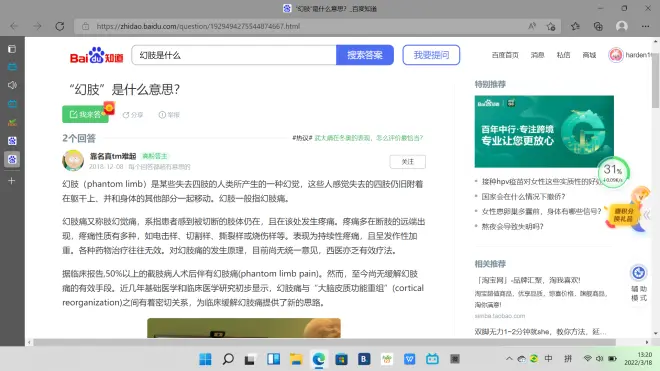Open a new tab with the plus icon
660x371 pixels.
(x=12, y=181)
